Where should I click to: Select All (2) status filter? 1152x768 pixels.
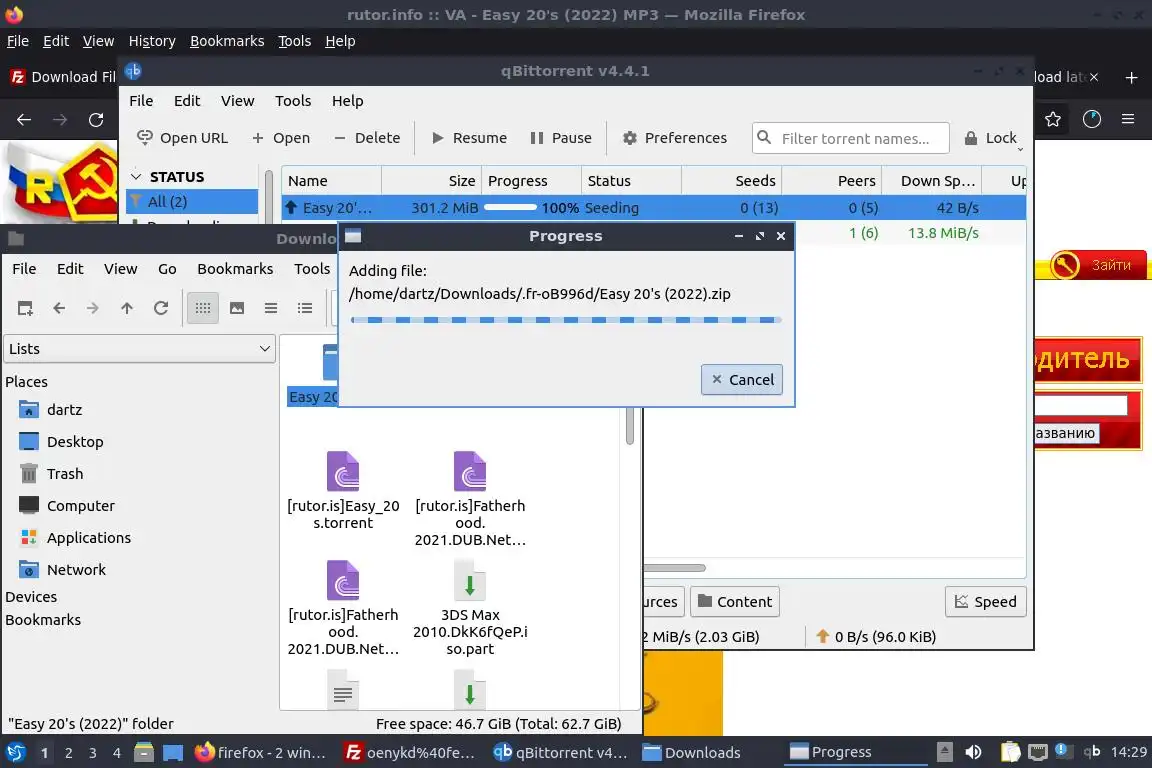pos(192,201)
